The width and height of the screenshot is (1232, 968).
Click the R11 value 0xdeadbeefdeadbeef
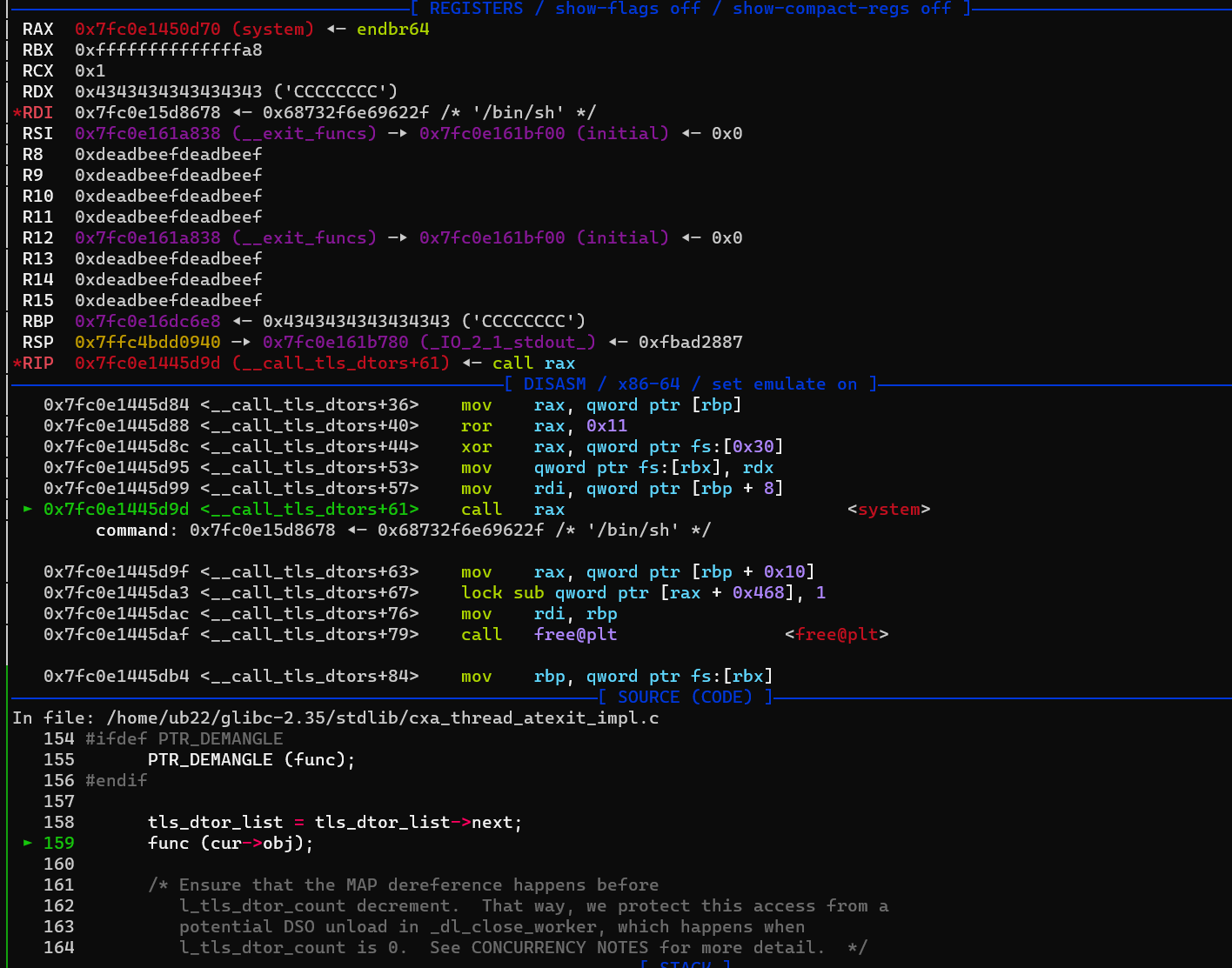[168, 217]
